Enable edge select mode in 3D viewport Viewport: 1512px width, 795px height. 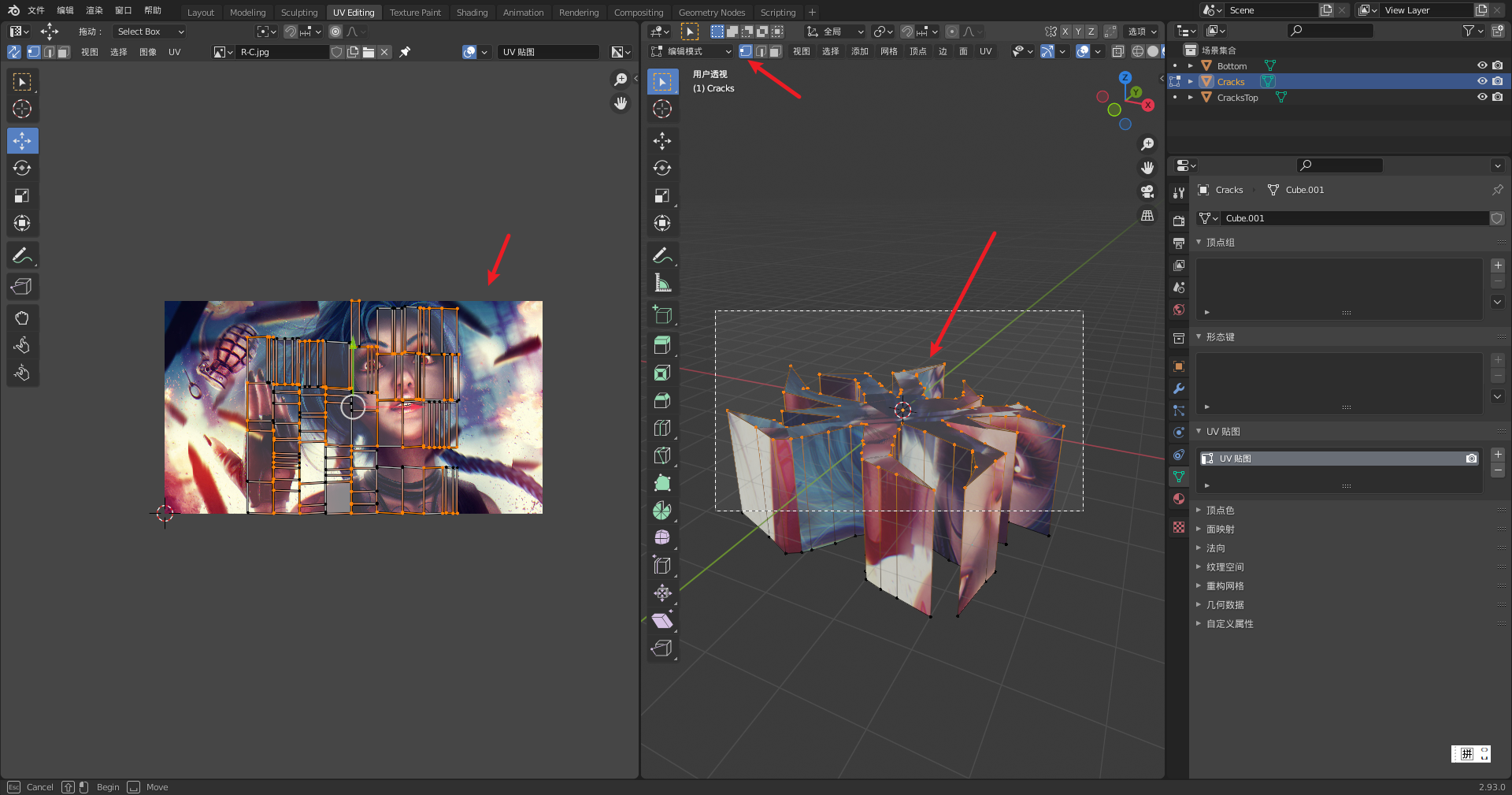coord(761,51)
